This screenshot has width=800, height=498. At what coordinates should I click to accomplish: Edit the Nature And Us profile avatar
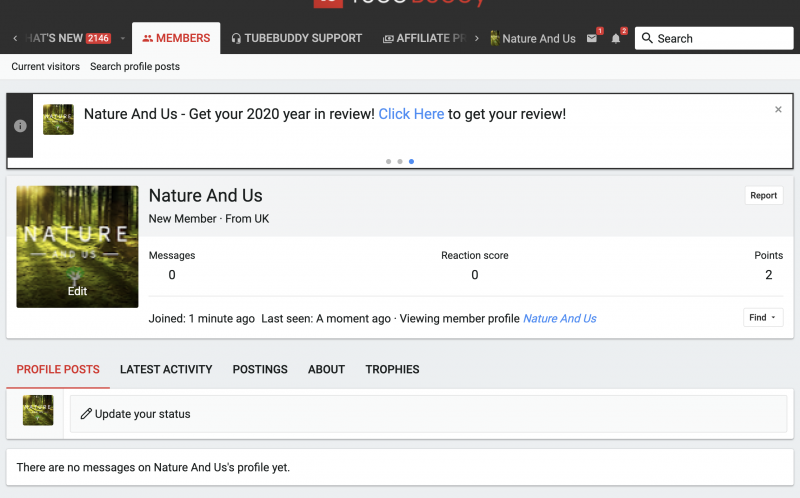click(77, 291)
